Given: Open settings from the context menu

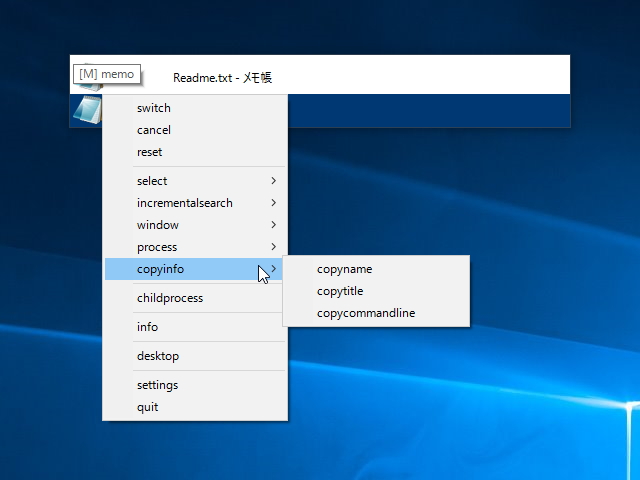Looking at the screenshot, I should (x=195, y=385).
